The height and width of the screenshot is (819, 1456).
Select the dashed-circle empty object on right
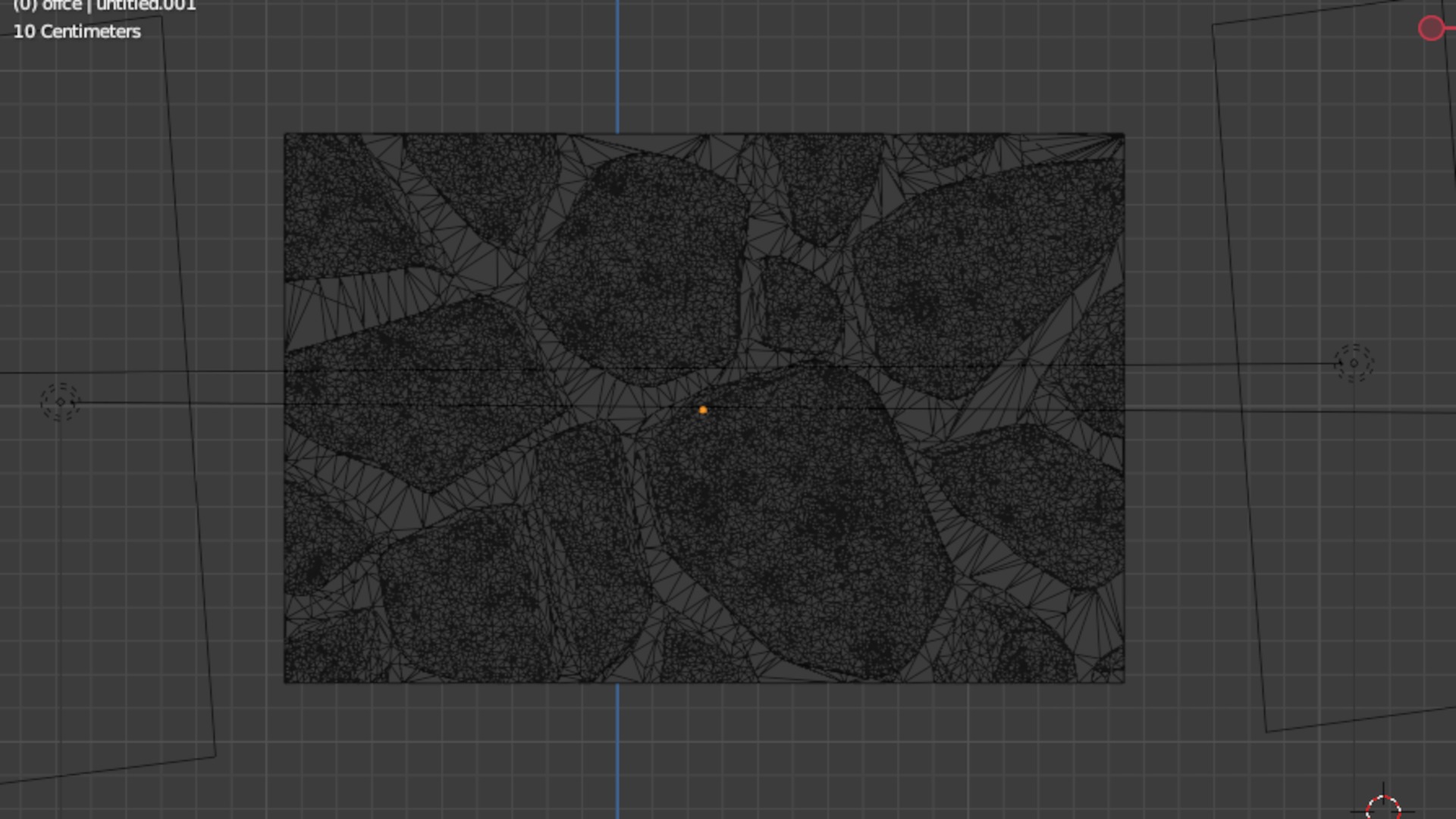point(1354,363)
